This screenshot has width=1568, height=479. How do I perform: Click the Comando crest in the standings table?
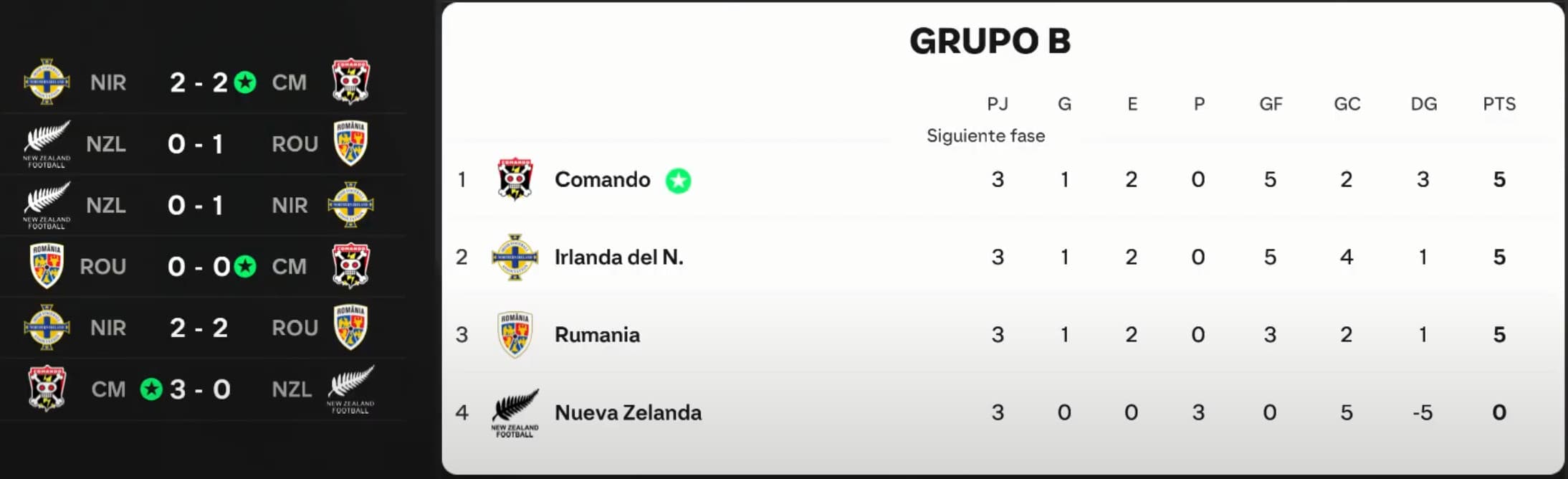pyautogui.click(x=515, y=179)
